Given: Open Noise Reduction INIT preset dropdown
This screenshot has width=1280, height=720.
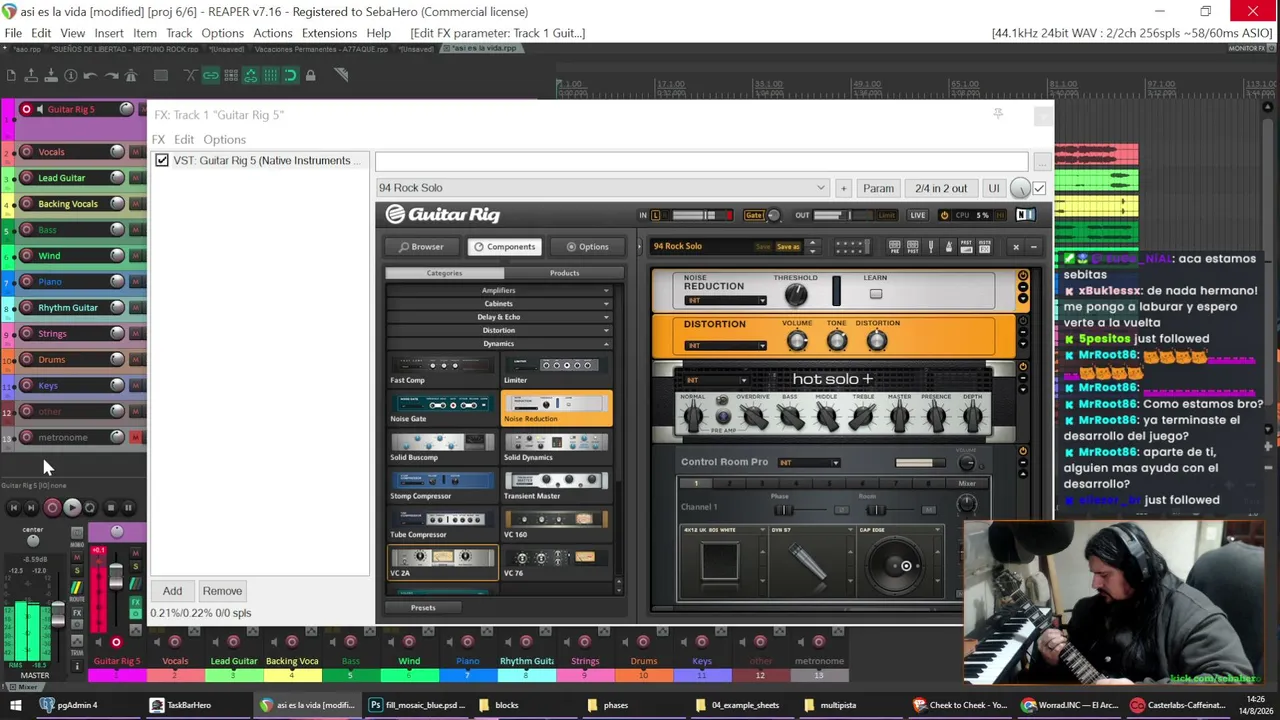Looking at the screenshot, I should [x=725, y=300].
